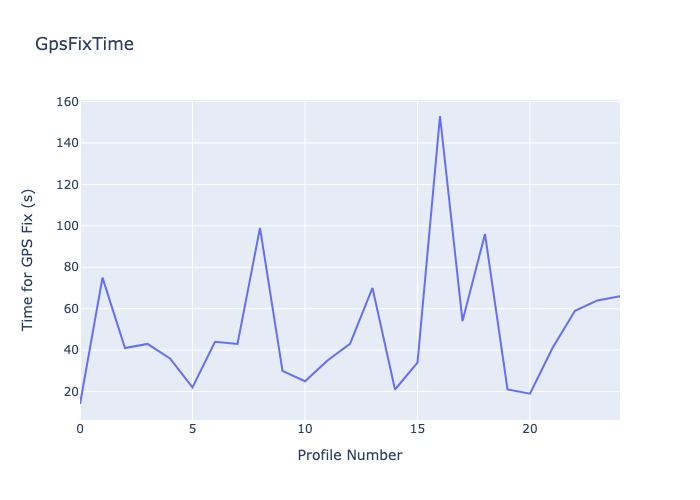Click the 5 x-axis tick label

pyautogui.click(x=192, y=429)
